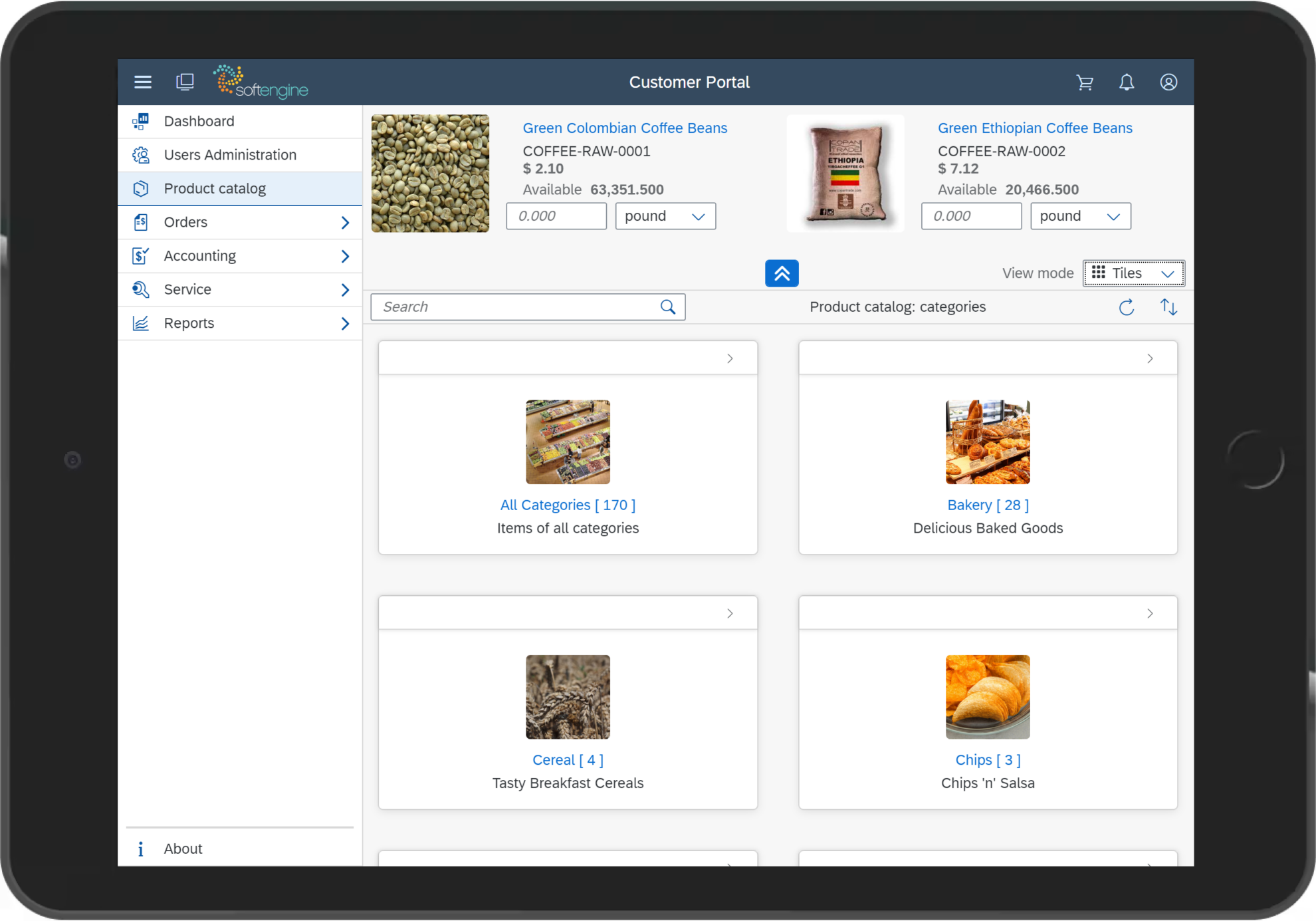
Task: Select the Dashboard sidebar icon
Action: (141, 121)
